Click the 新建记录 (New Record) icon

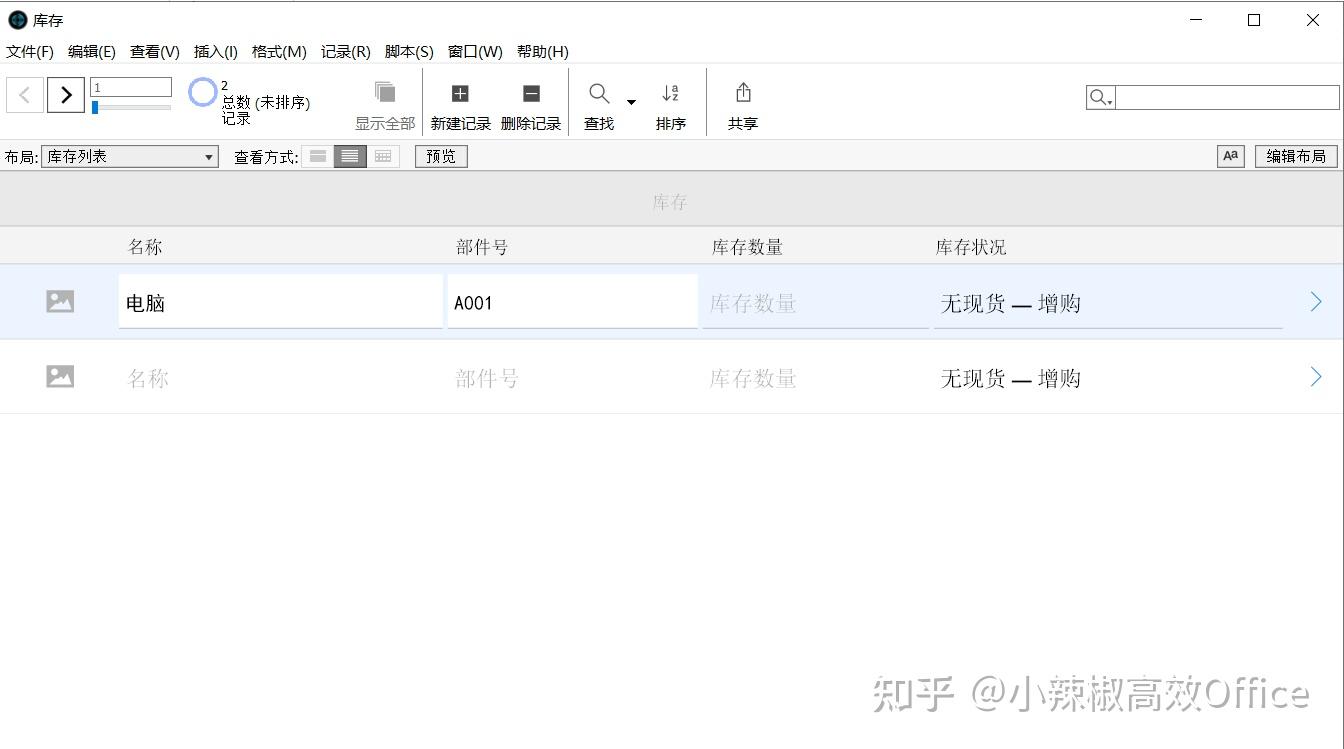tap(459, 93)
